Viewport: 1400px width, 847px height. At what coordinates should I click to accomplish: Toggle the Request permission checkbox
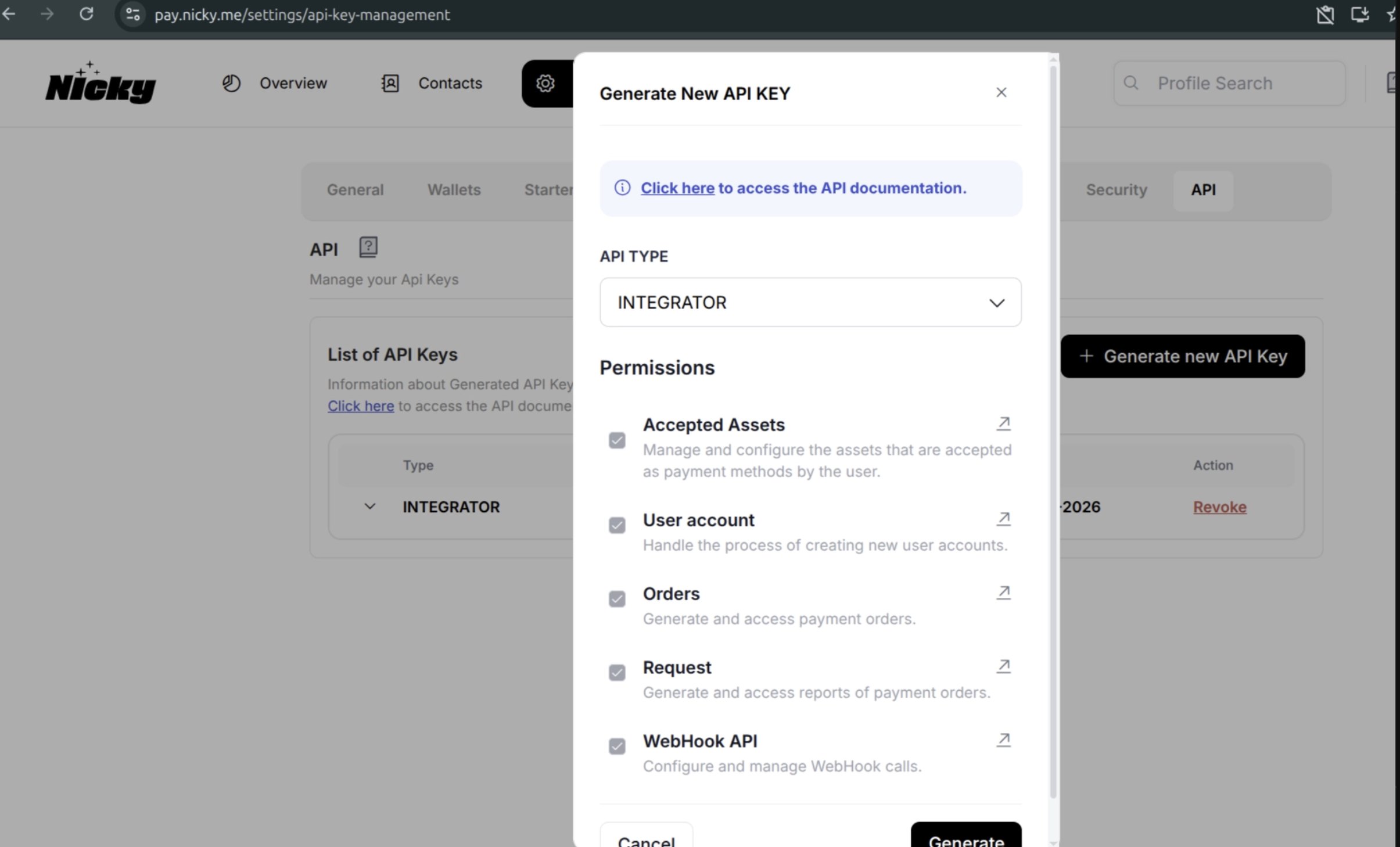point(617,673)
